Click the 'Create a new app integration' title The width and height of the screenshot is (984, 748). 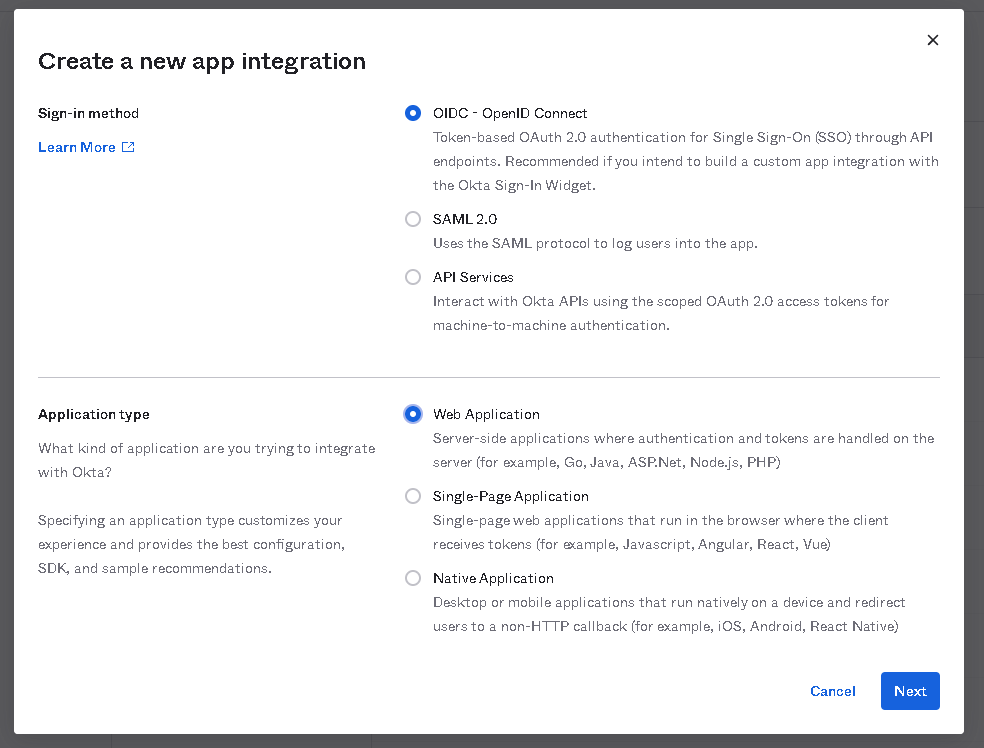click(202, 61)
